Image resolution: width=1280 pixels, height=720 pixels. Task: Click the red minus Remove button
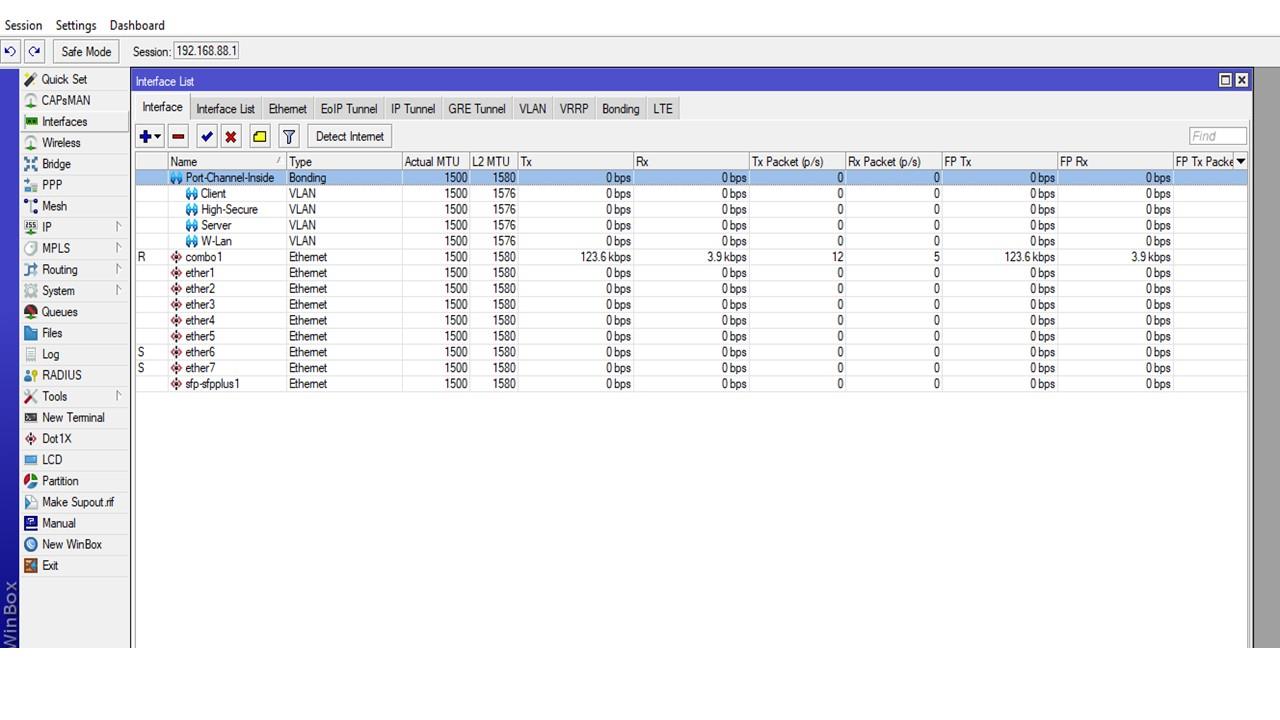pos(178,137)
